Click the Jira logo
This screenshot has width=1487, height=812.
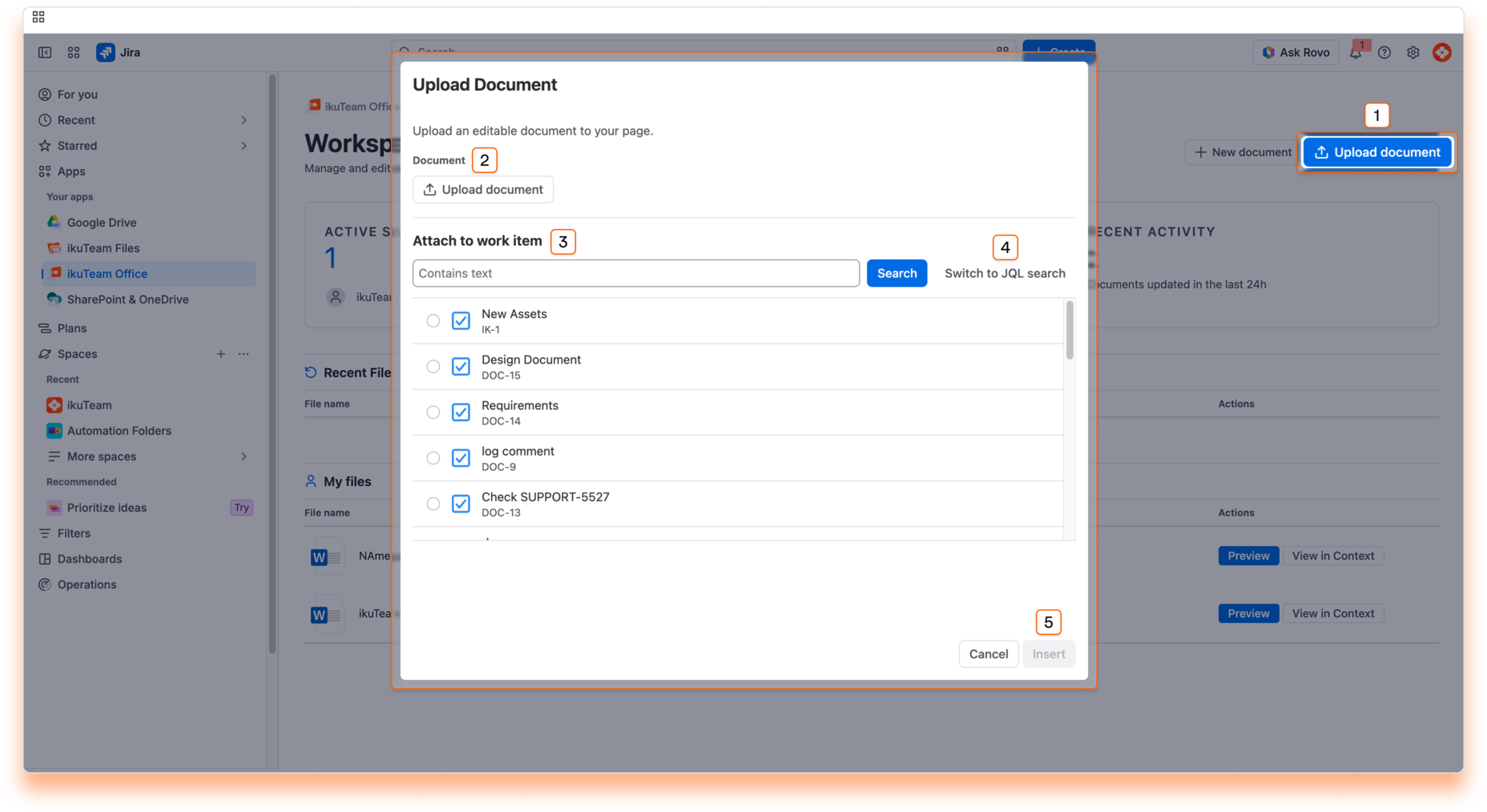point(119,52)
